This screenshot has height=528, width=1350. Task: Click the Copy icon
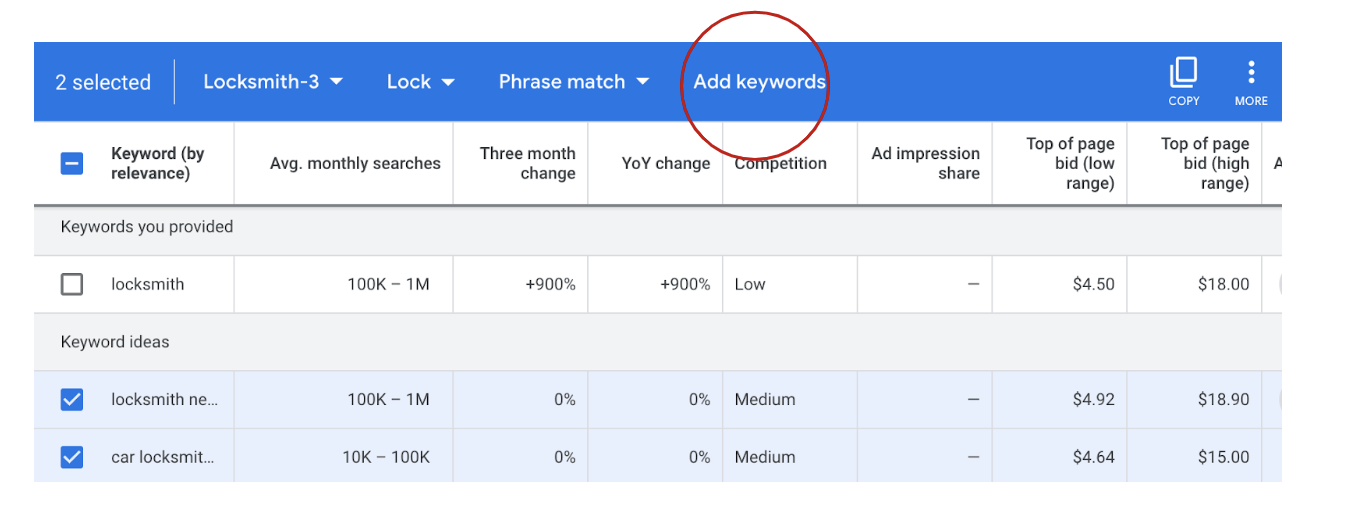[x=1183, y=74]
